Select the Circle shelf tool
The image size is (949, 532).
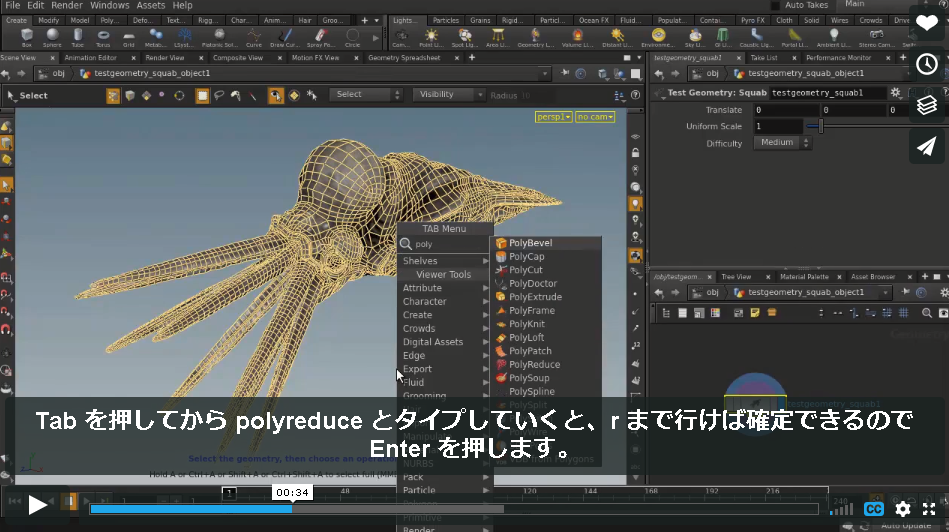352,38
